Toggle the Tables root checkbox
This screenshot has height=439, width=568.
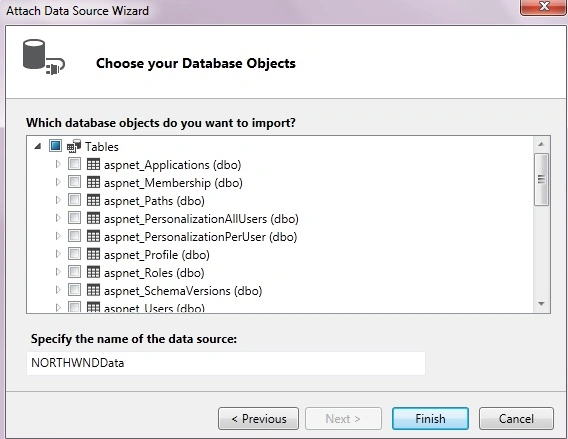[x=55, y=146]
